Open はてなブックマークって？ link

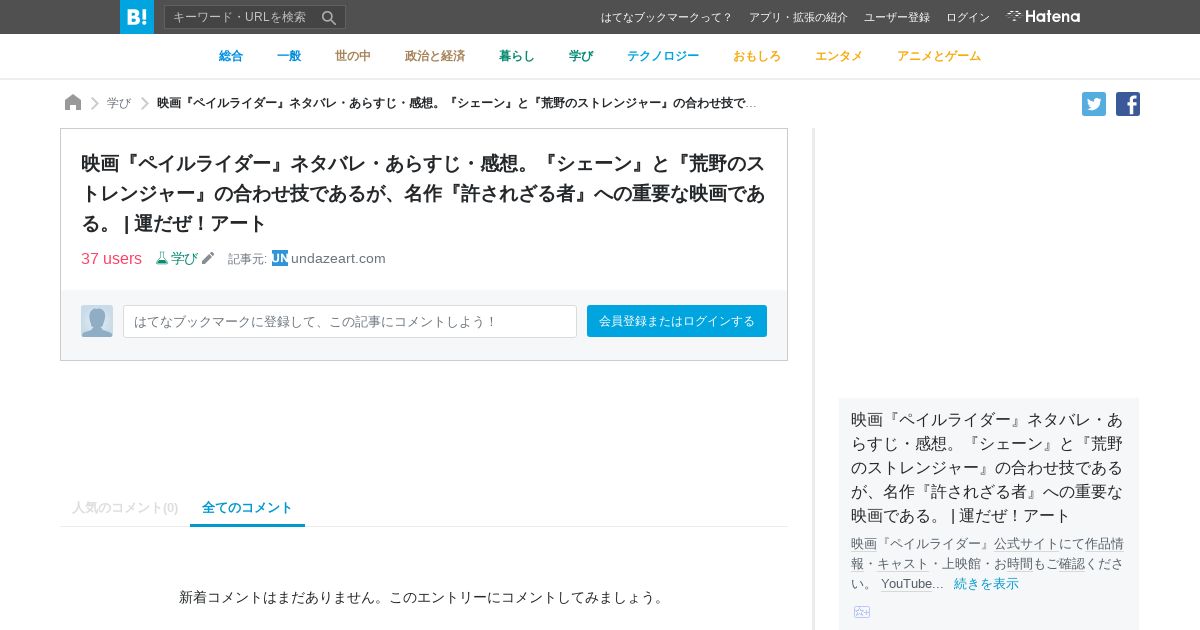[667, 17]
